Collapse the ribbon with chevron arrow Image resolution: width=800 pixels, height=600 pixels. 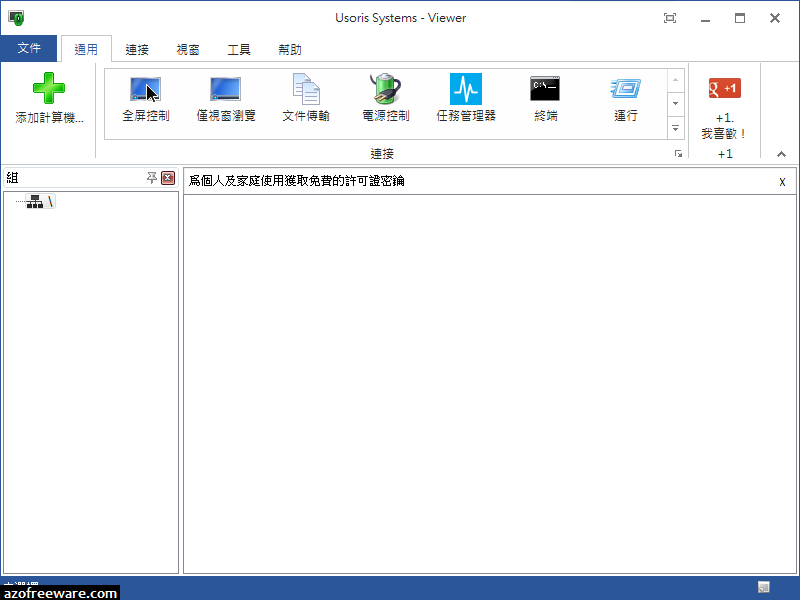(x=781, y=154)
